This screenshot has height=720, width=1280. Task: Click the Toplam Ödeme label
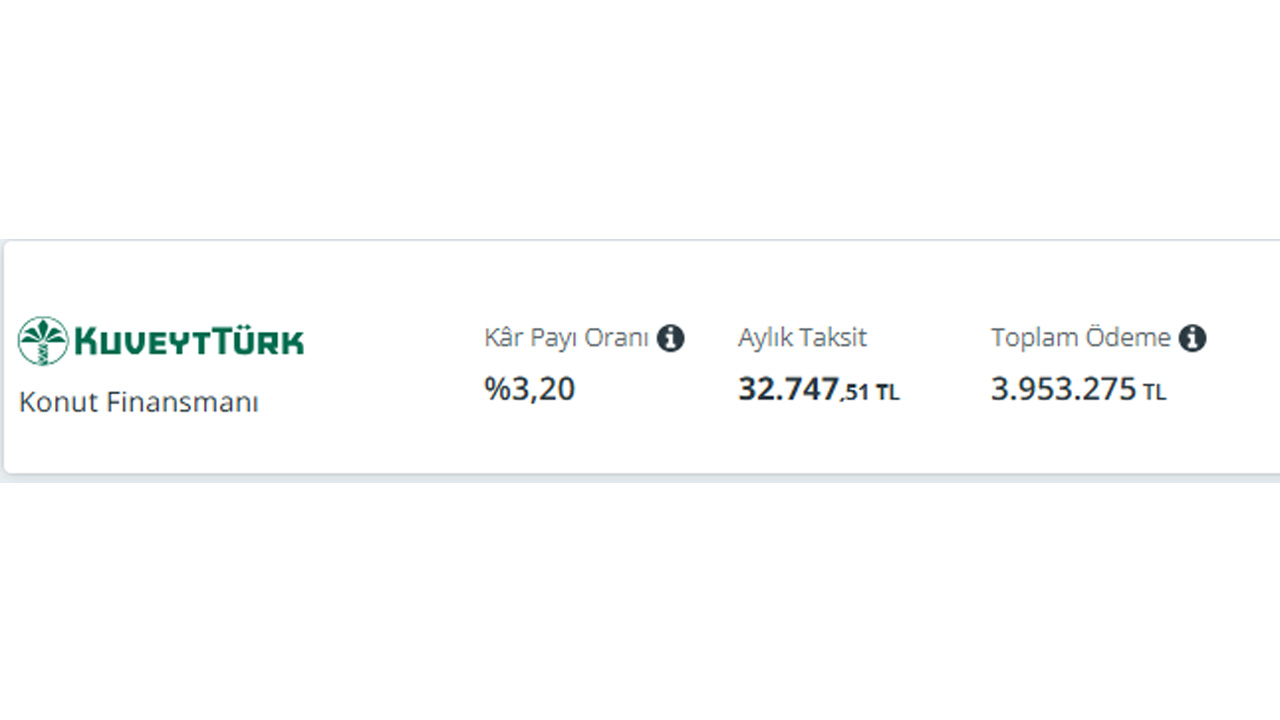tap(1080, 338)
